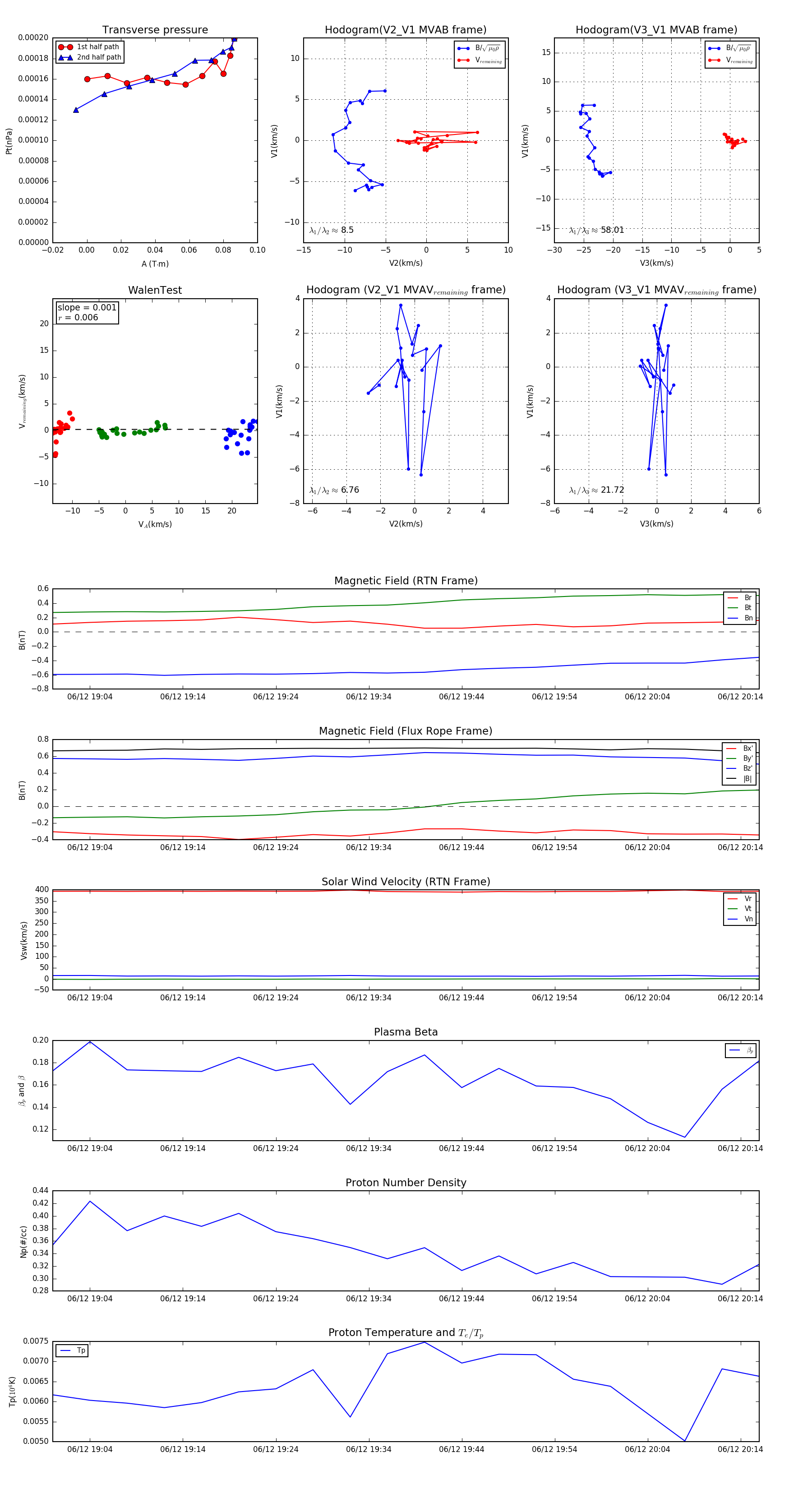Click the 'Transverse pressure' plot title
812x1489 pixels.
pyautogui.click(x=155, y=29)
